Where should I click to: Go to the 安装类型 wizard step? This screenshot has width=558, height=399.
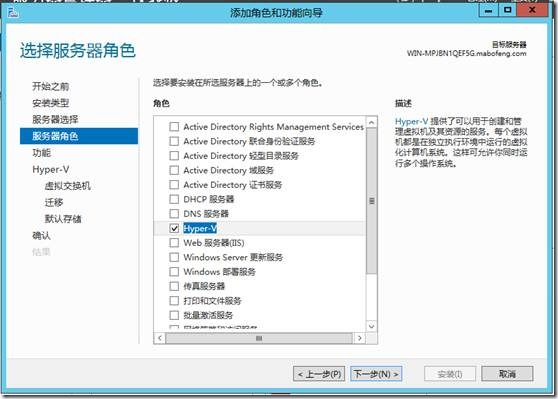coord(51,103)
